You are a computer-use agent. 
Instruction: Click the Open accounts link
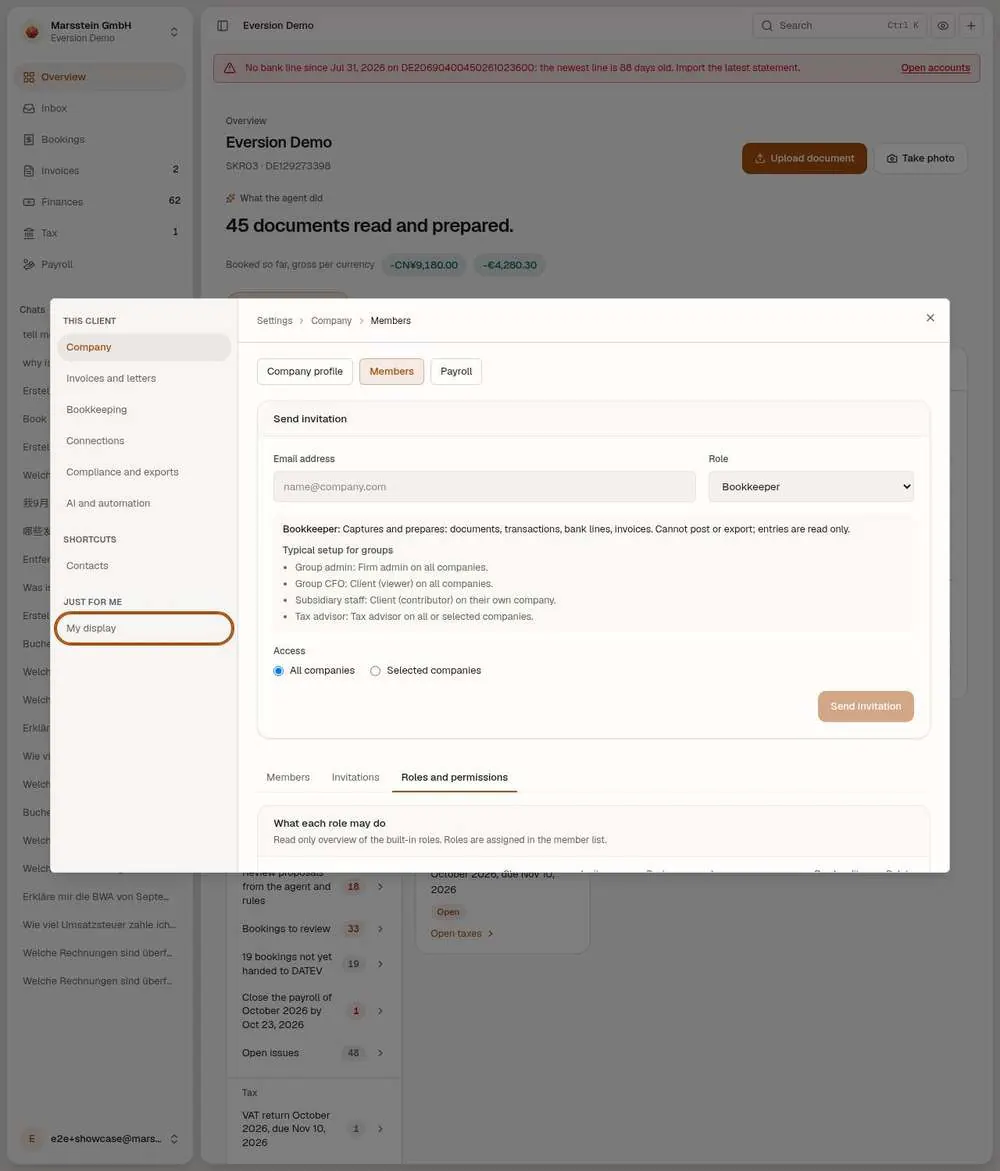935,68
